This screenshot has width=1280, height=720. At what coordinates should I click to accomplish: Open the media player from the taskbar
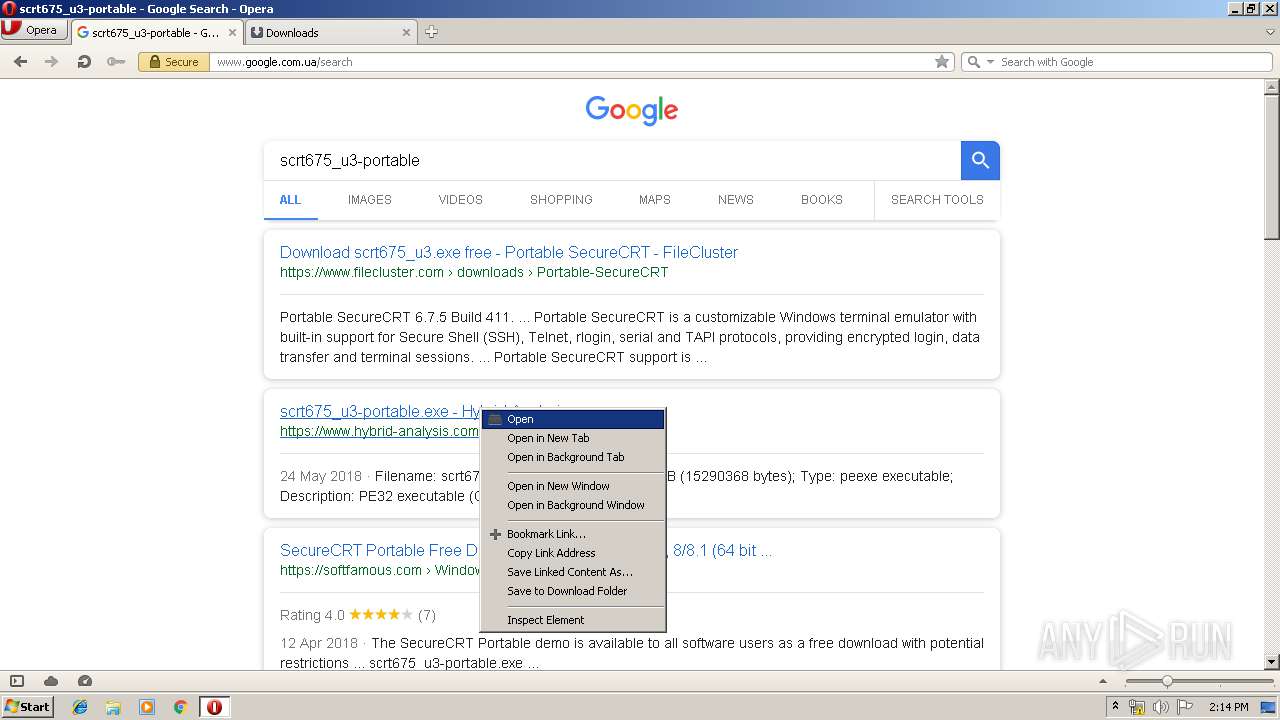[147, 707]
